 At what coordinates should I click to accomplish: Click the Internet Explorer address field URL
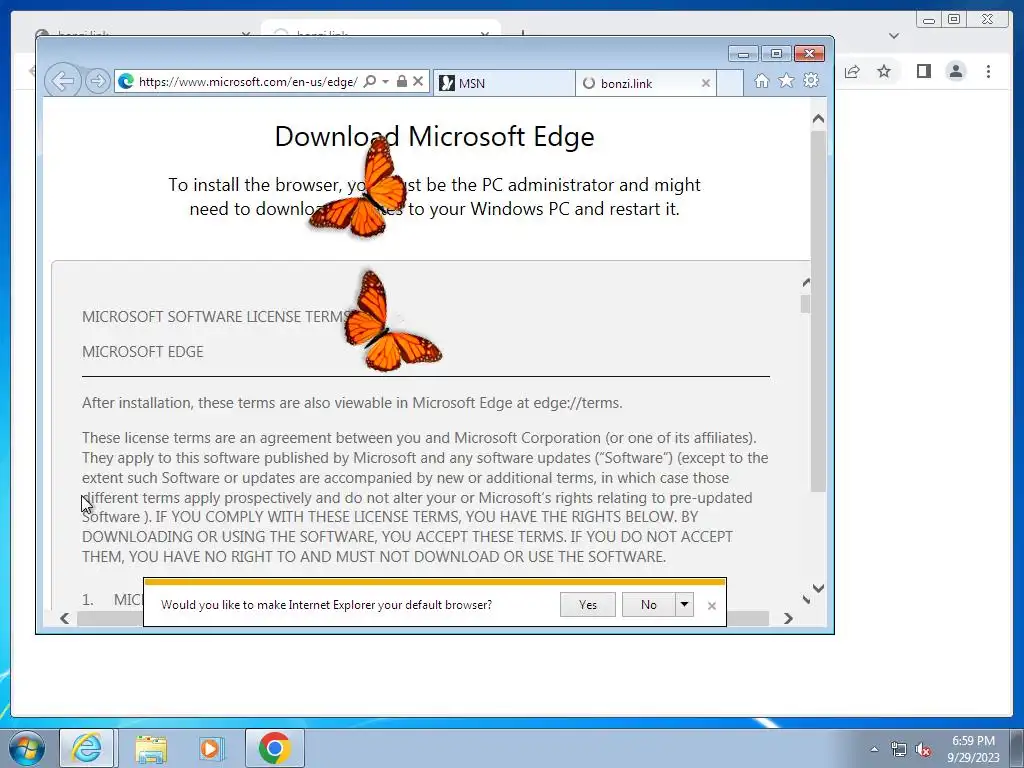(x=248, y=82)
